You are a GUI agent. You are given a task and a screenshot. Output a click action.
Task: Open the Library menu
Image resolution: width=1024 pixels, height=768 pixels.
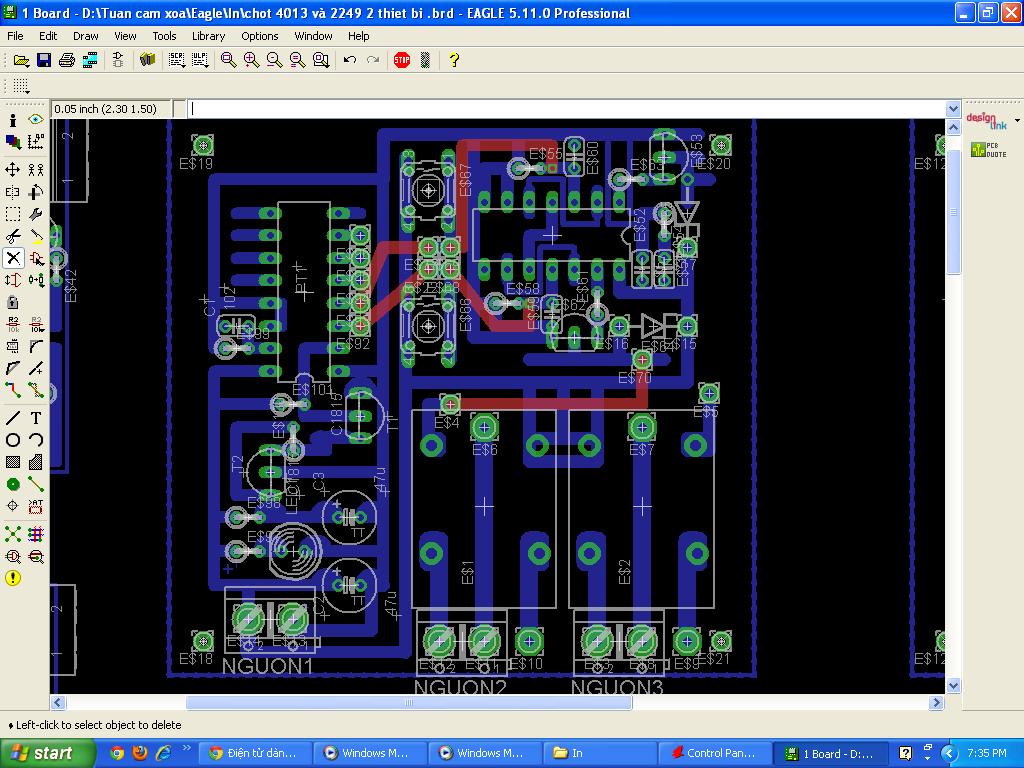208,36
